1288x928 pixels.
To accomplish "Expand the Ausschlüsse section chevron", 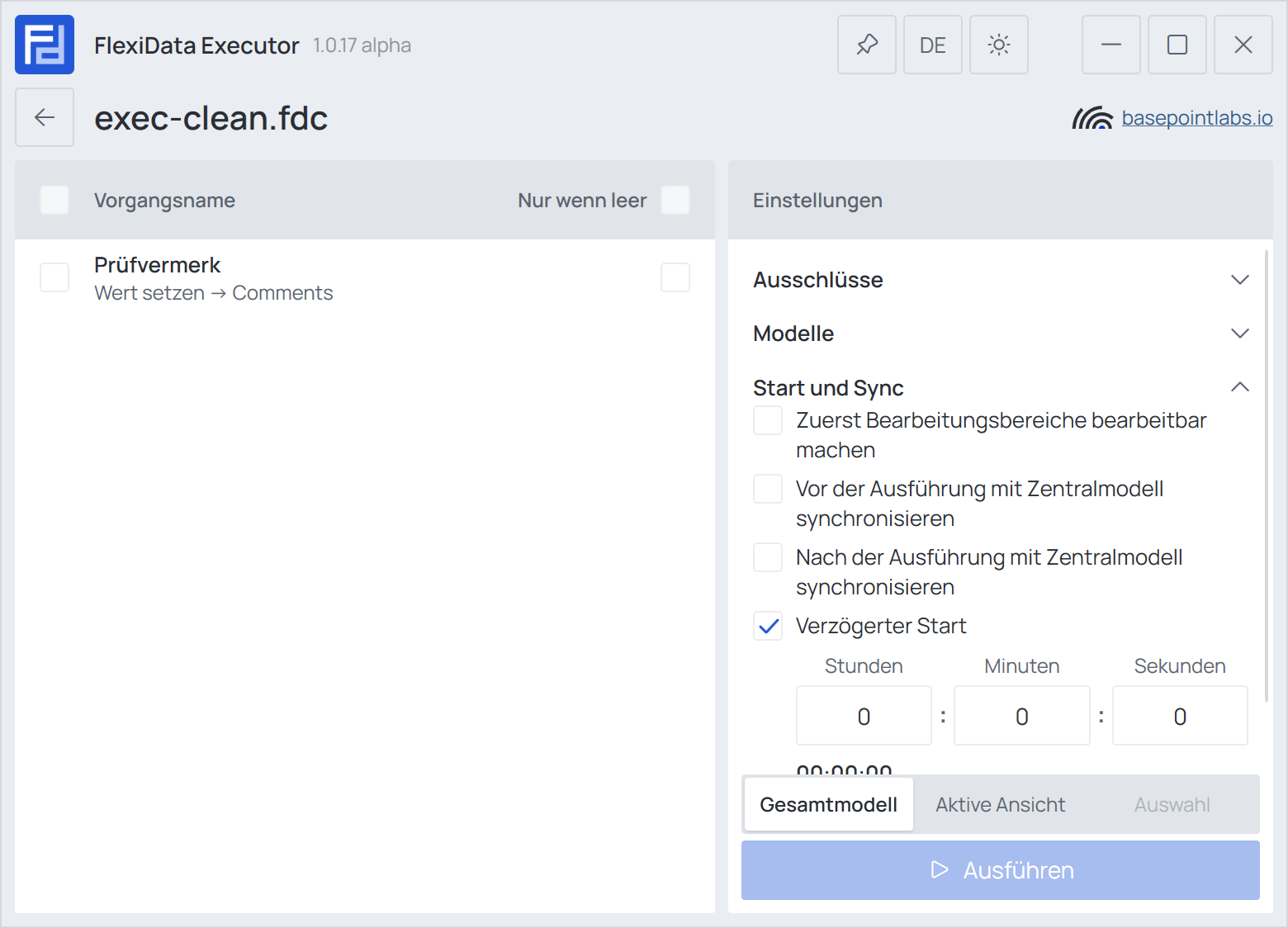I will click(x=1240, y=280).
